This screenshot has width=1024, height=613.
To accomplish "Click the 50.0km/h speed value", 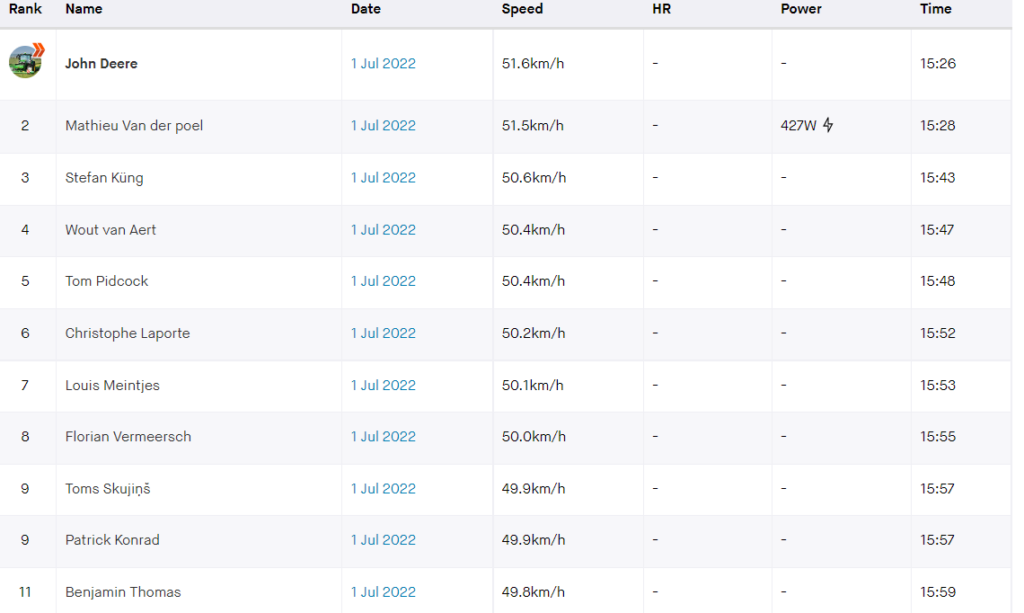I will coord(534,436).
